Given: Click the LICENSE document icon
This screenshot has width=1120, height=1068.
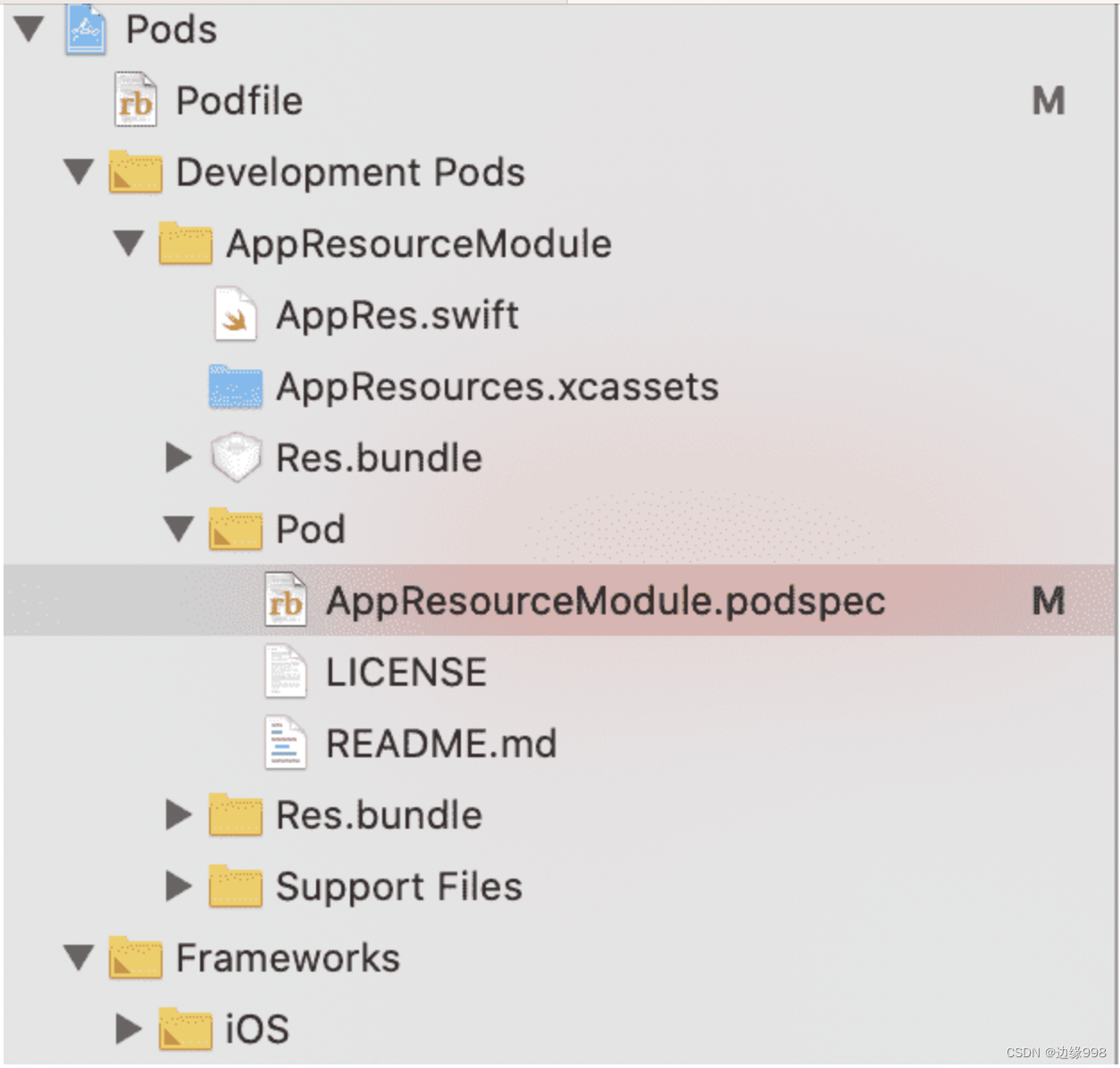Looking at the screenshot, I should [286, 672].
